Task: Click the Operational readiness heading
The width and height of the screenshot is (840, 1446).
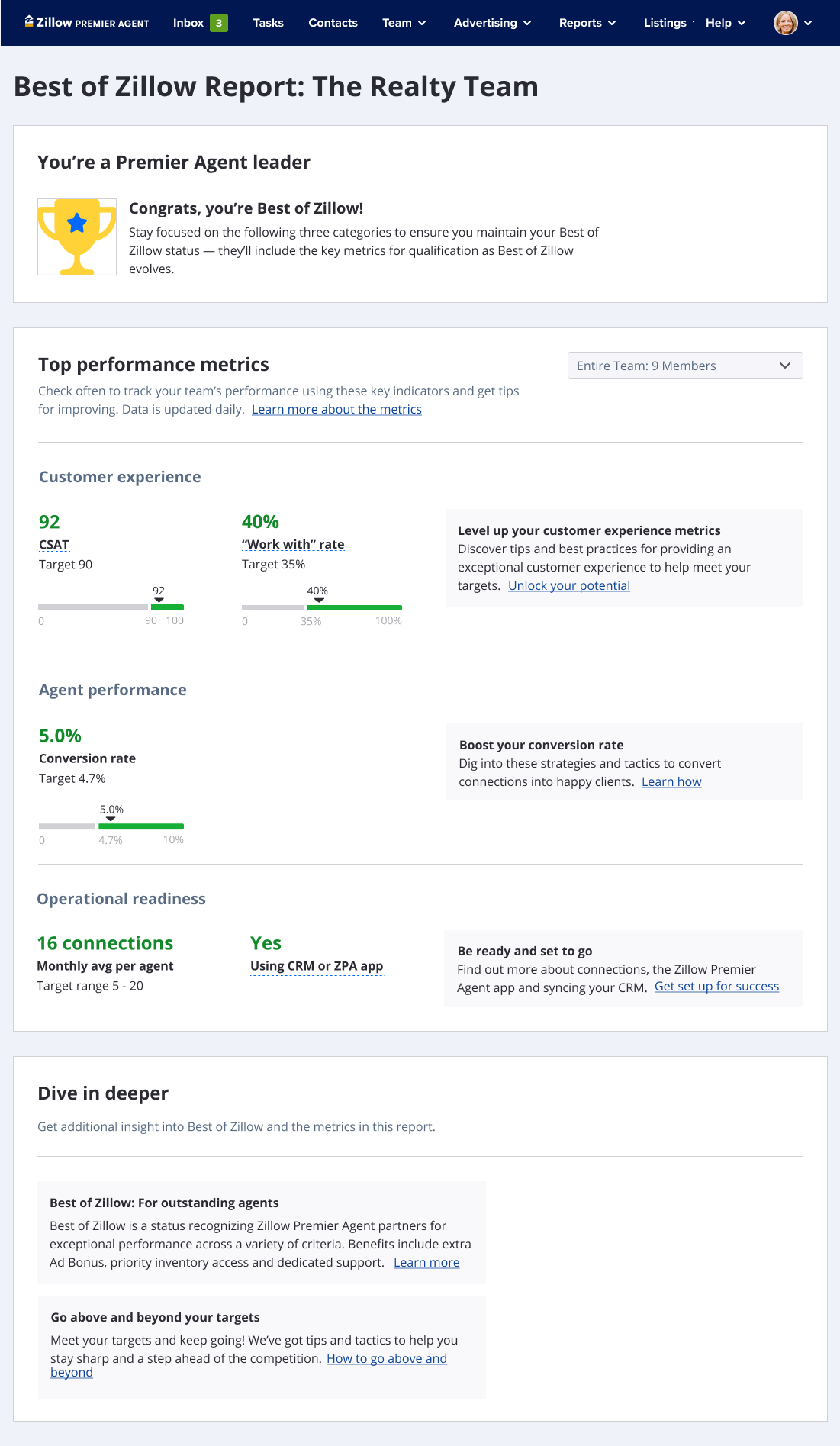Action: (121, 899)
